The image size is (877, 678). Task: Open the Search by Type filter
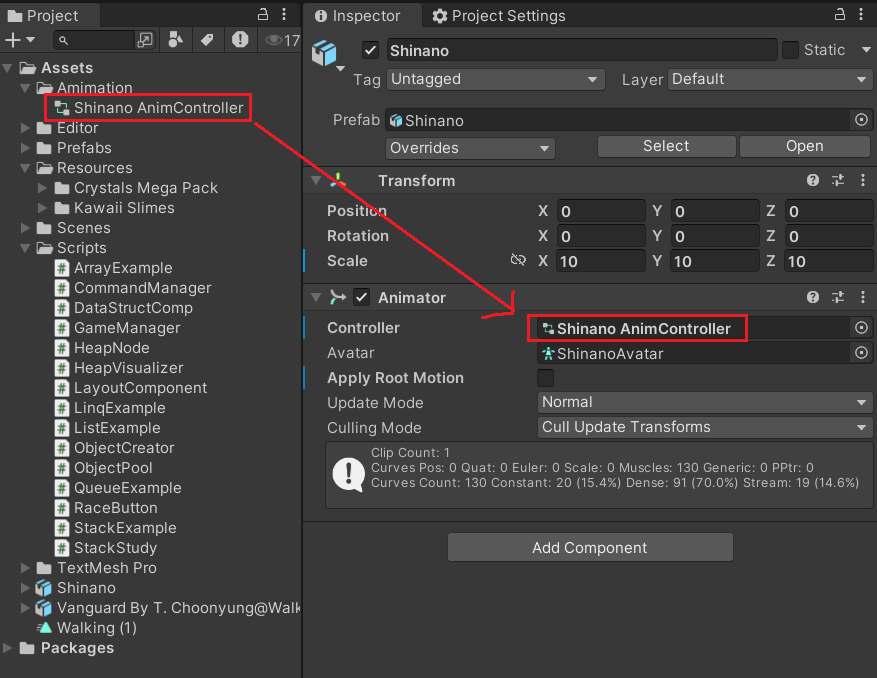tap(176, 40)
